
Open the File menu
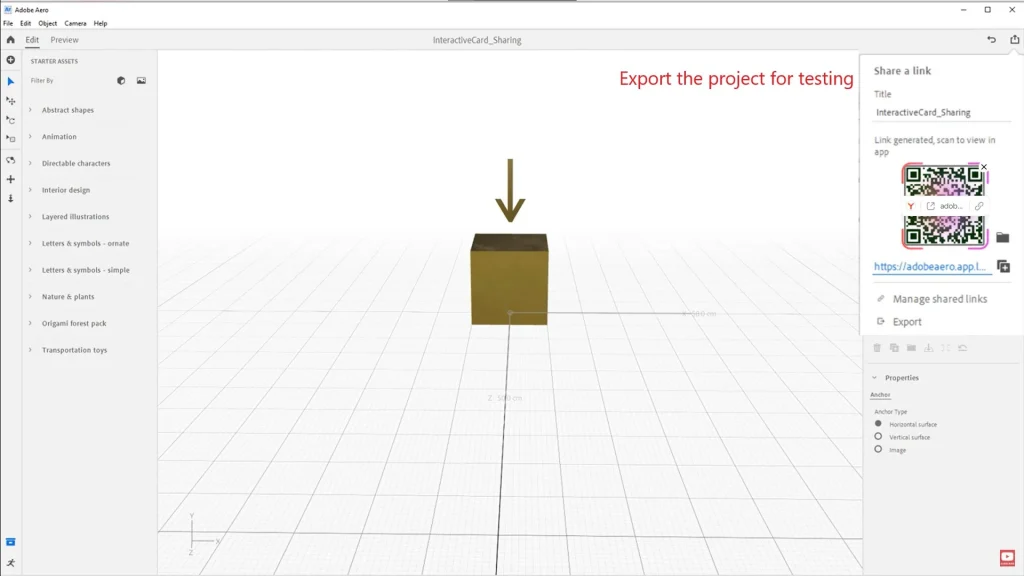(8, 24)
